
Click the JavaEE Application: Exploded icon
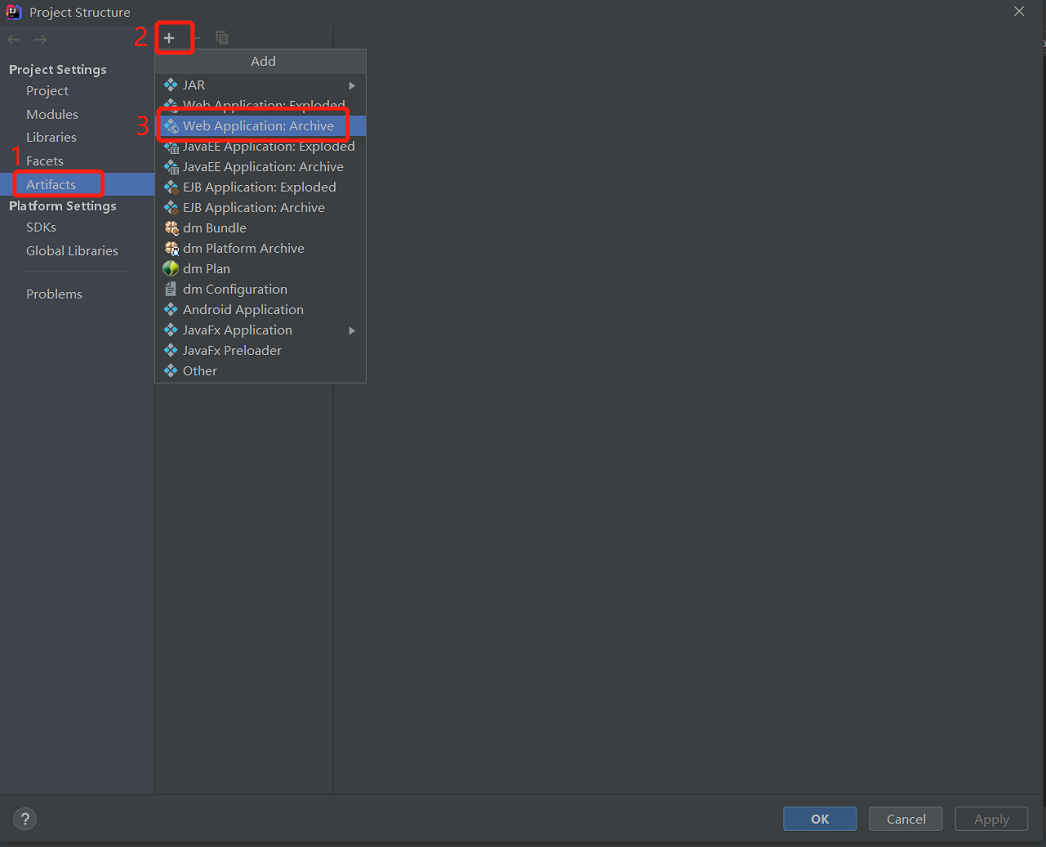point(171,147)
